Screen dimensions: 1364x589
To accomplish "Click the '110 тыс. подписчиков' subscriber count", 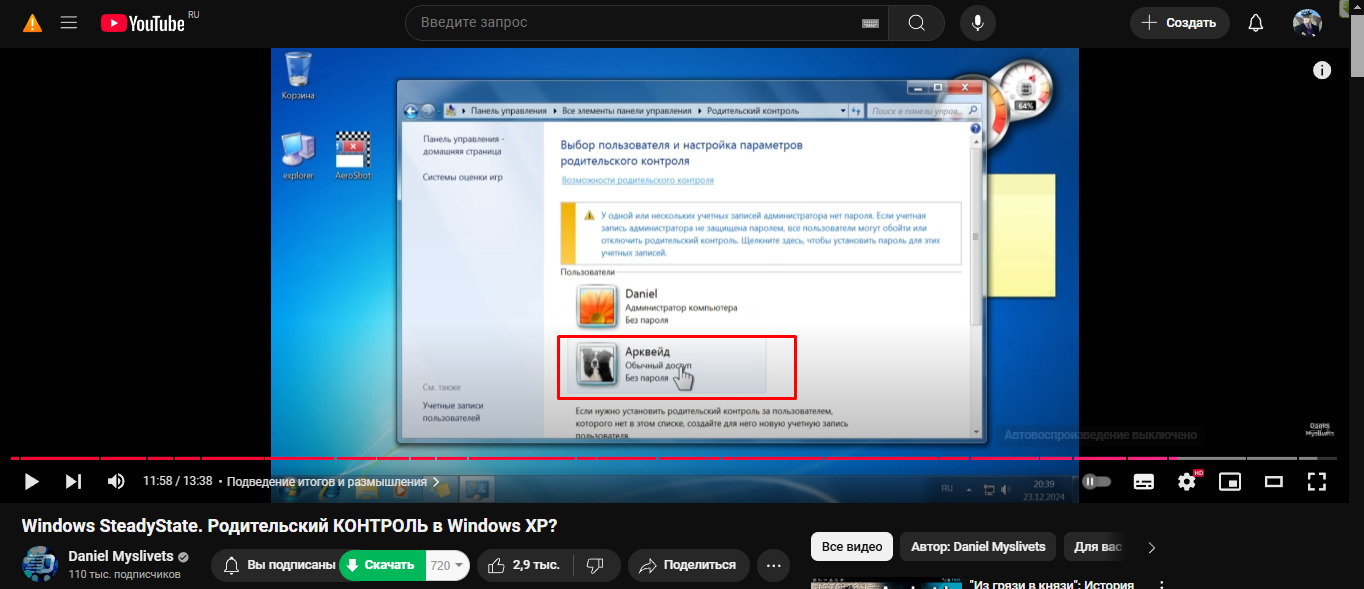I will pos(124,575).
